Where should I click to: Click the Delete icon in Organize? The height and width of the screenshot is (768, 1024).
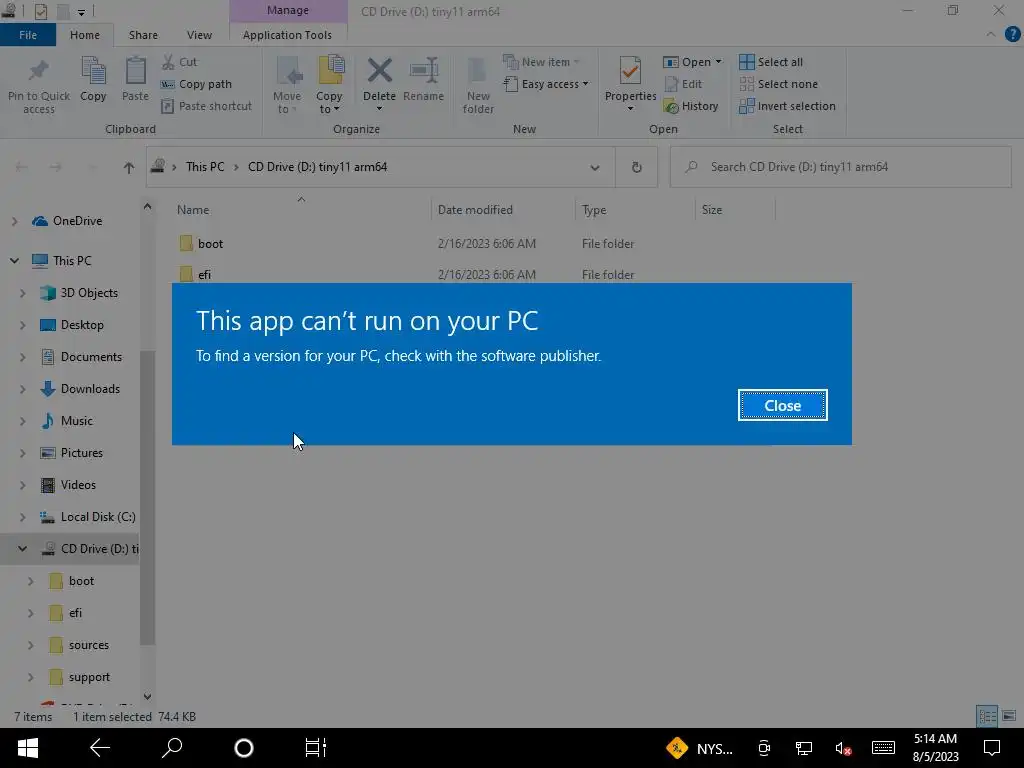point(379,72)
